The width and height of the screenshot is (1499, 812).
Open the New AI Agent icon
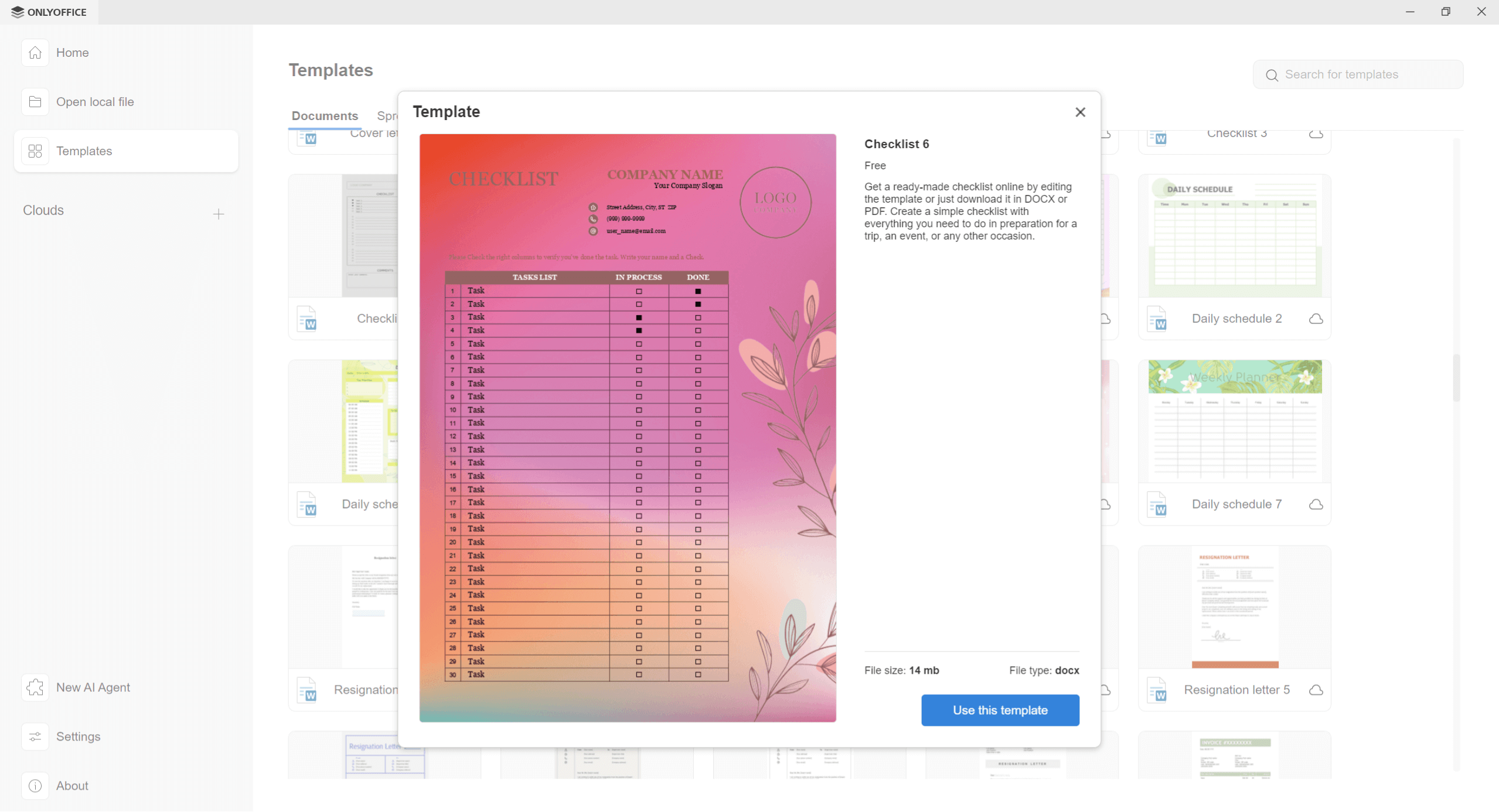click(x=35, y=687)
